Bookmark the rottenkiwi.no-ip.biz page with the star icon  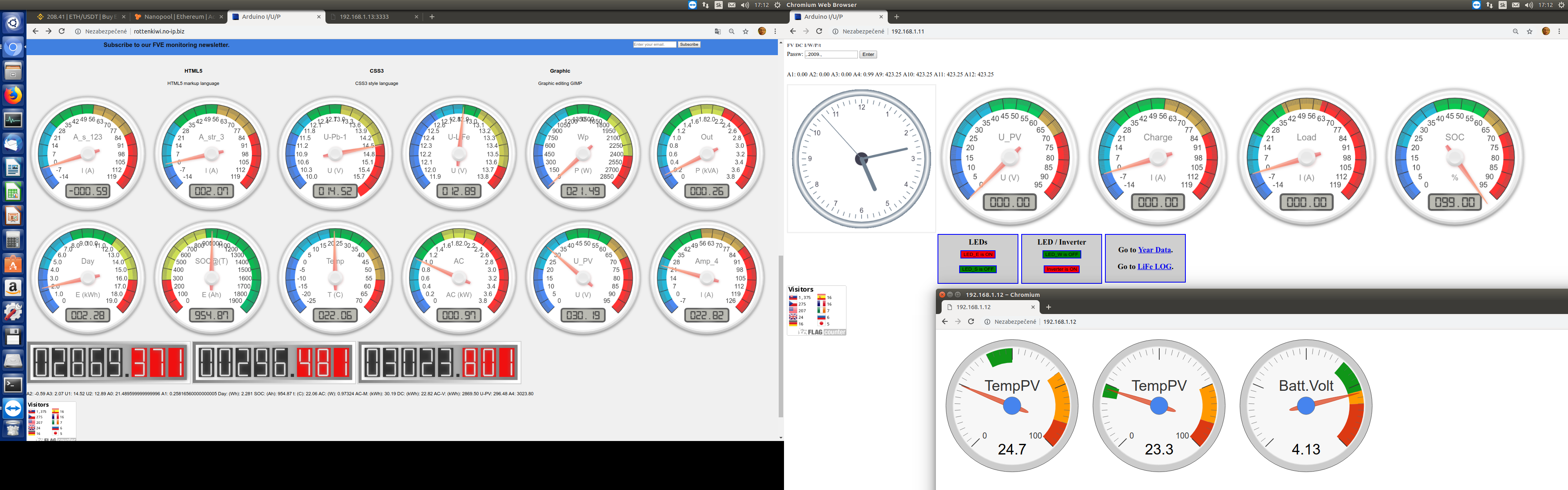745,32
